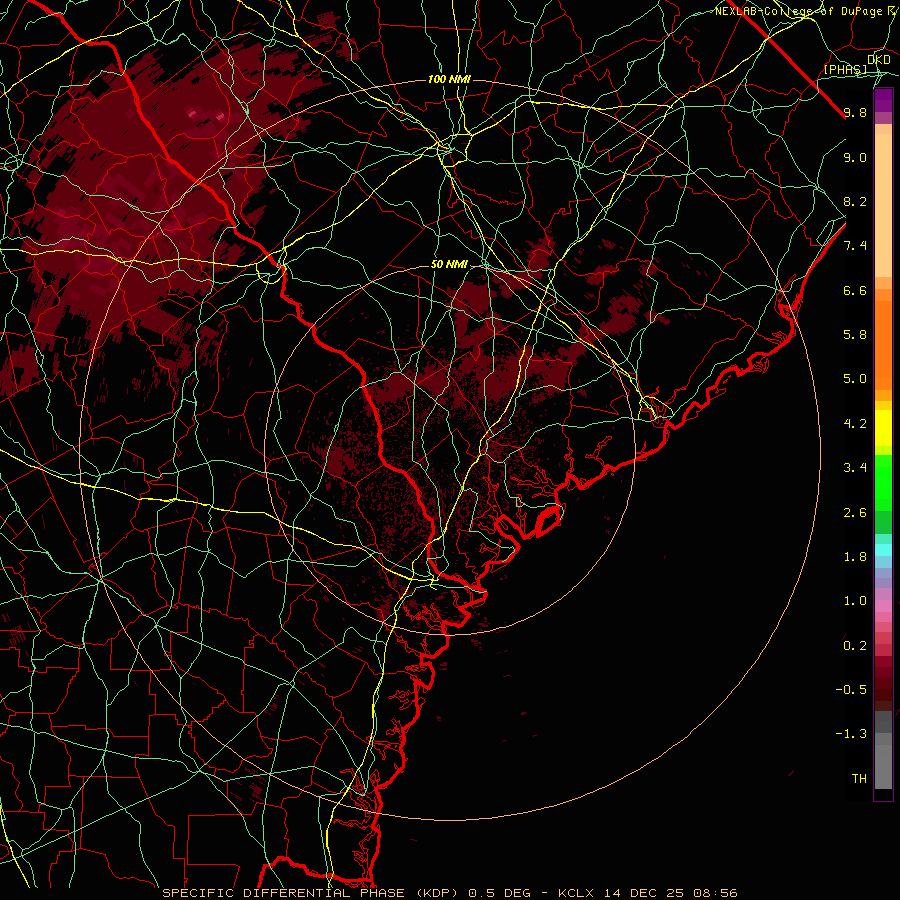The width and height of the screenshot is (900, 900).
Task: Click the 1.8 value on the scale
Action: tap(855, 557)
